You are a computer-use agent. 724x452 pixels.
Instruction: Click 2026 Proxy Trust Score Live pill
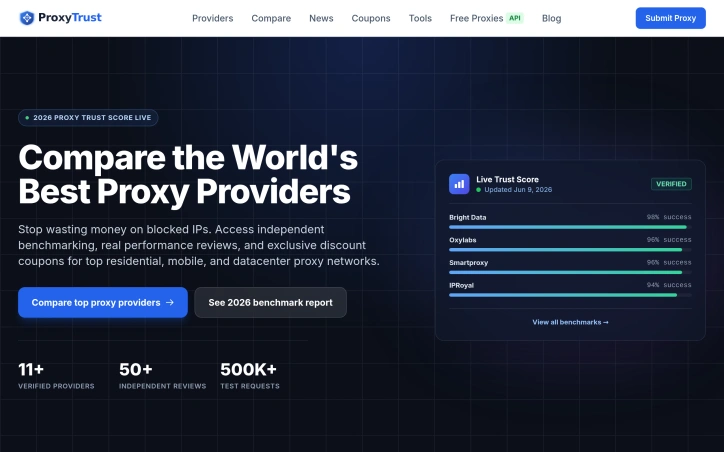88,118
